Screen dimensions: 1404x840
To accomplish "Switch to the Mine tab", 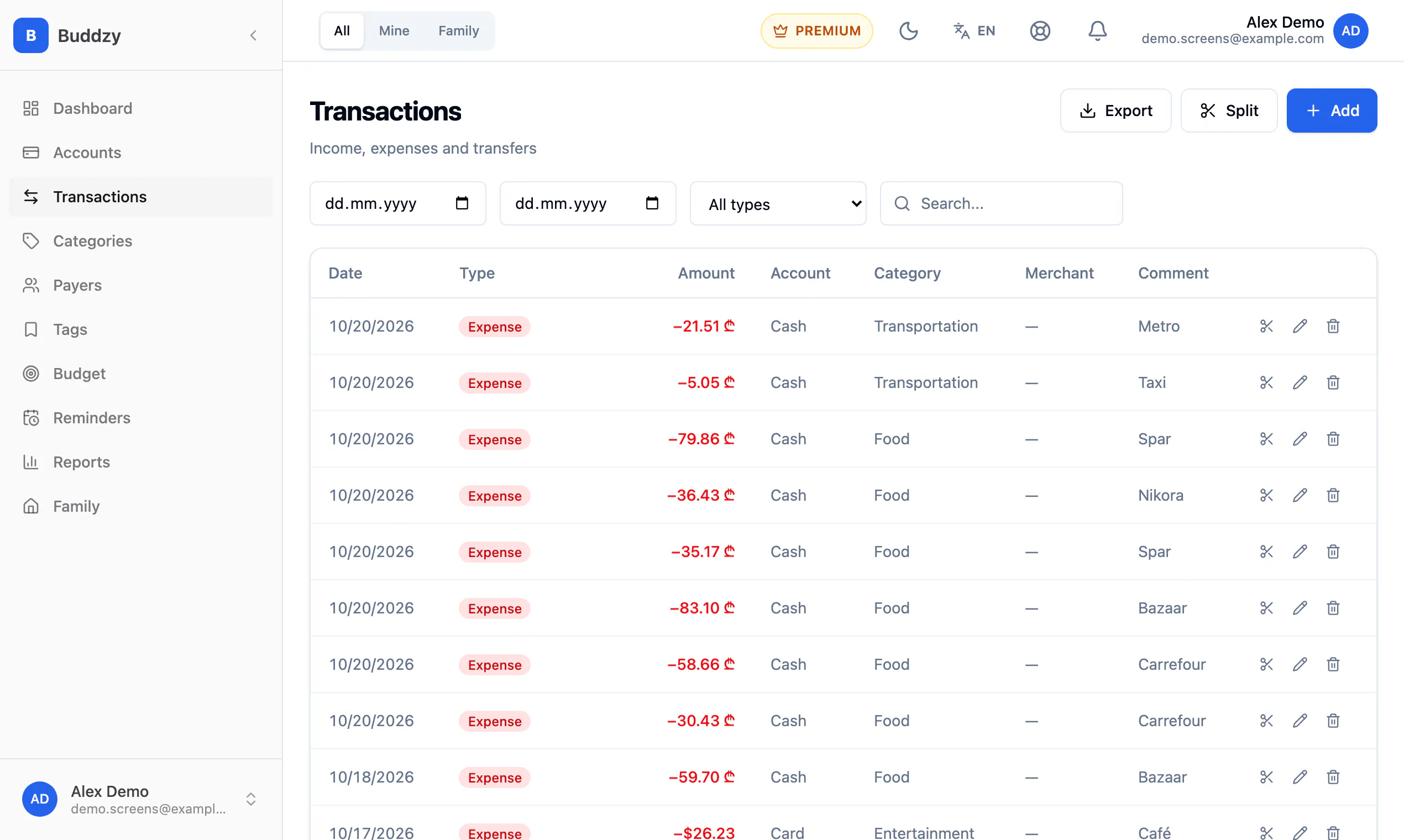I will tap(394, 30).
